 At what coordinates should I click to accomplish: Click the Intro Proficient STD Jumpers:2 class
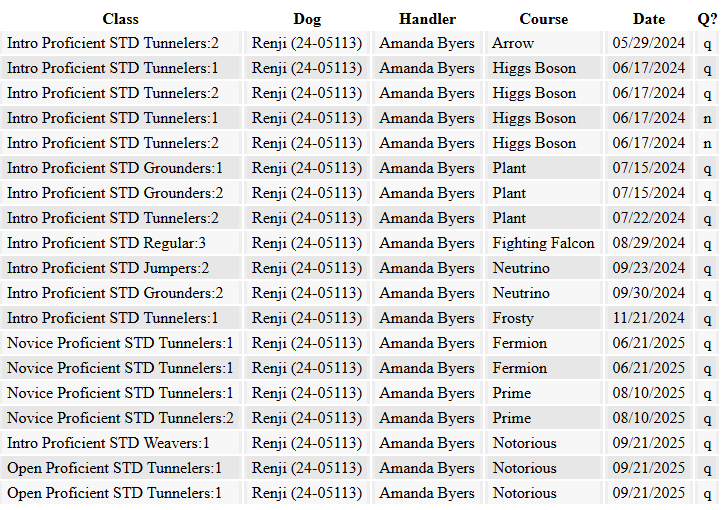coord(108,268)
